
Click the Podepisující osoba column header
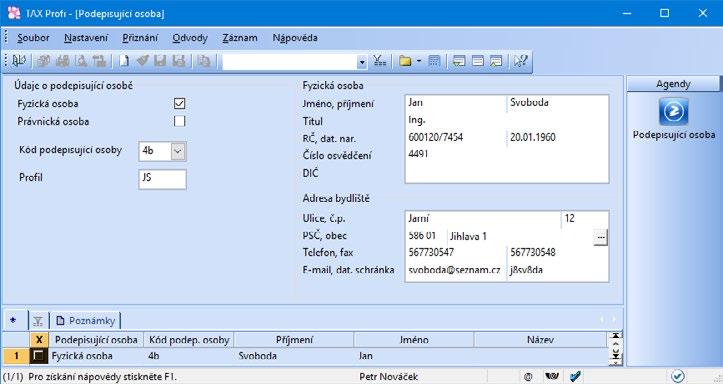tap(96, 340)
